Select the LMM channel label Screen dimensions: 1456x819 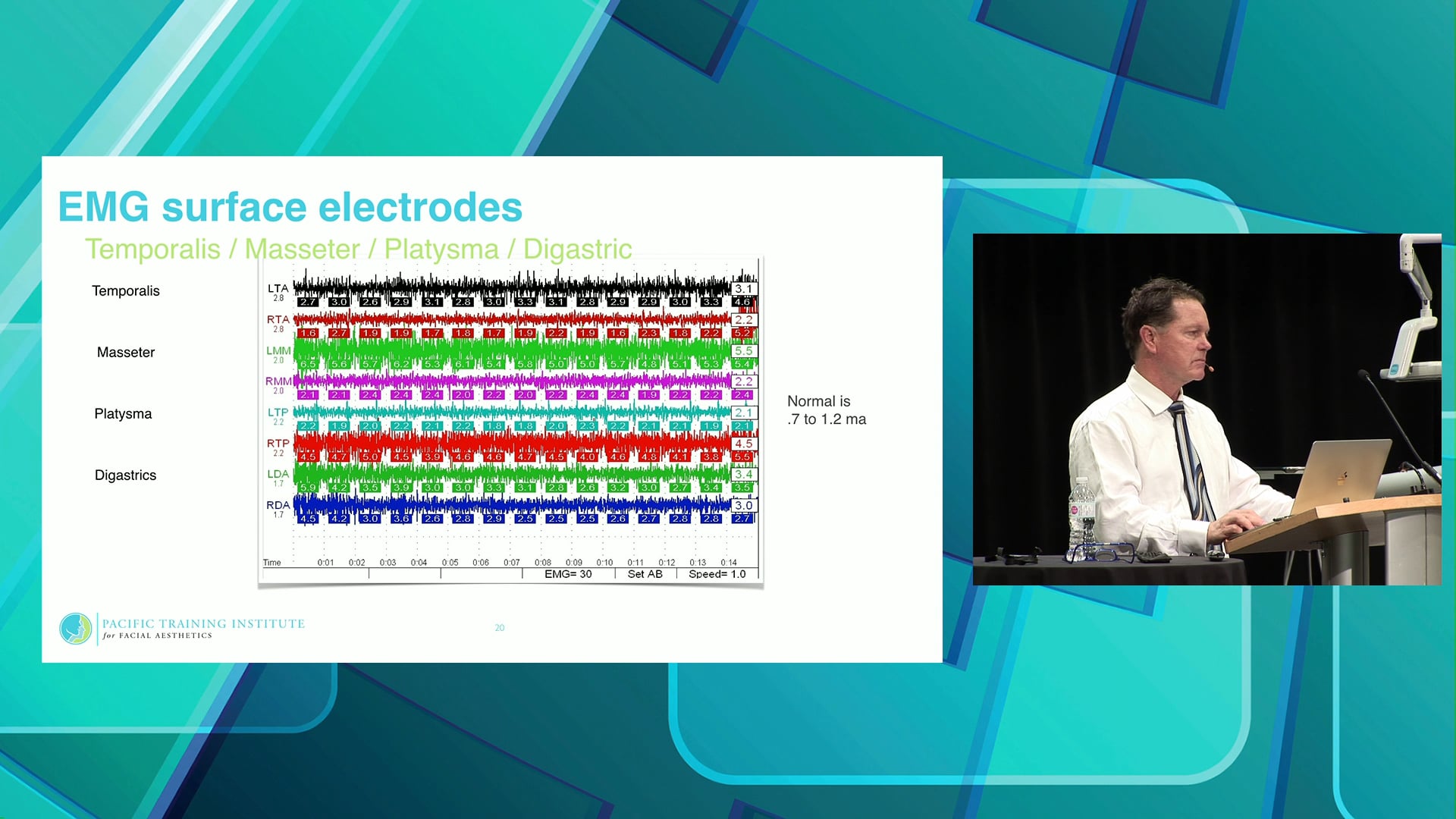click(278, 350)
